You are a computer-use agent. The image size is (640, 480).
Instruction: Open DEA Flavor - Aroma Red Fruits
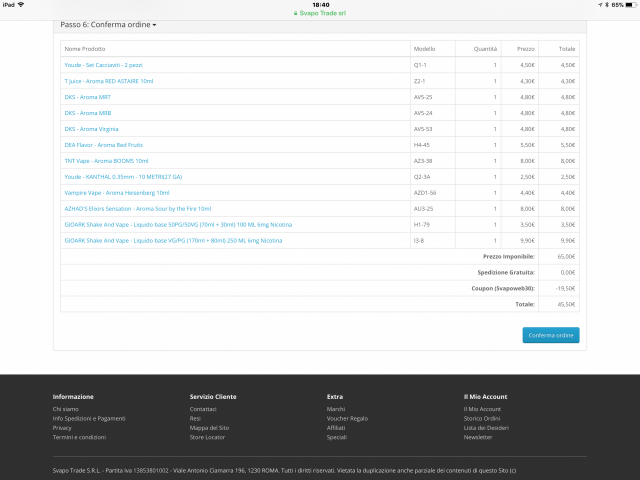[x=104, y=144]
